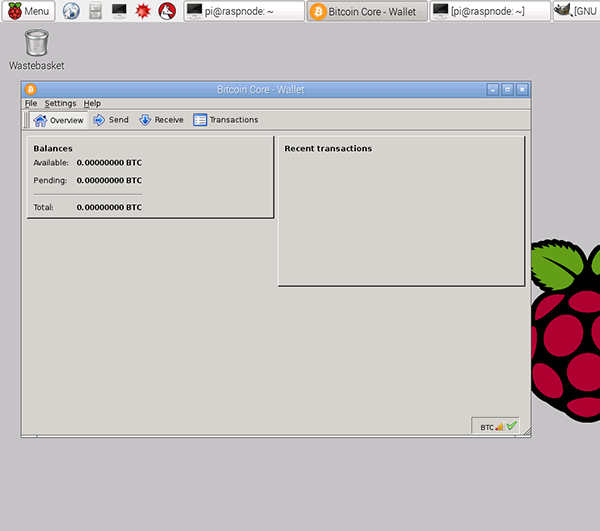
Task: Open the Transactions tab
Action: click(x=226, y=120)
